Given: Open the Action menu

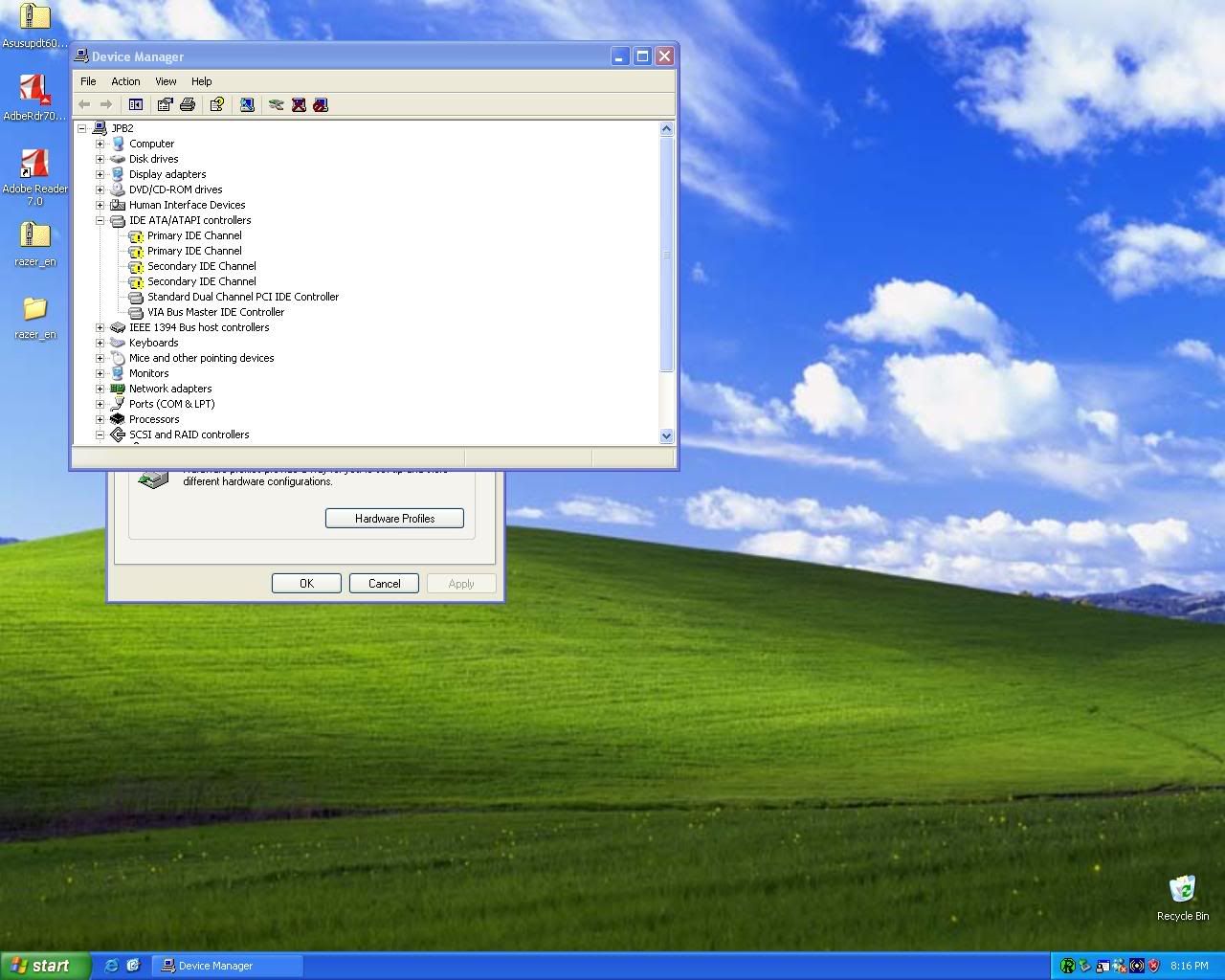Looking at the screenshot, I should (x=125, y=81).
